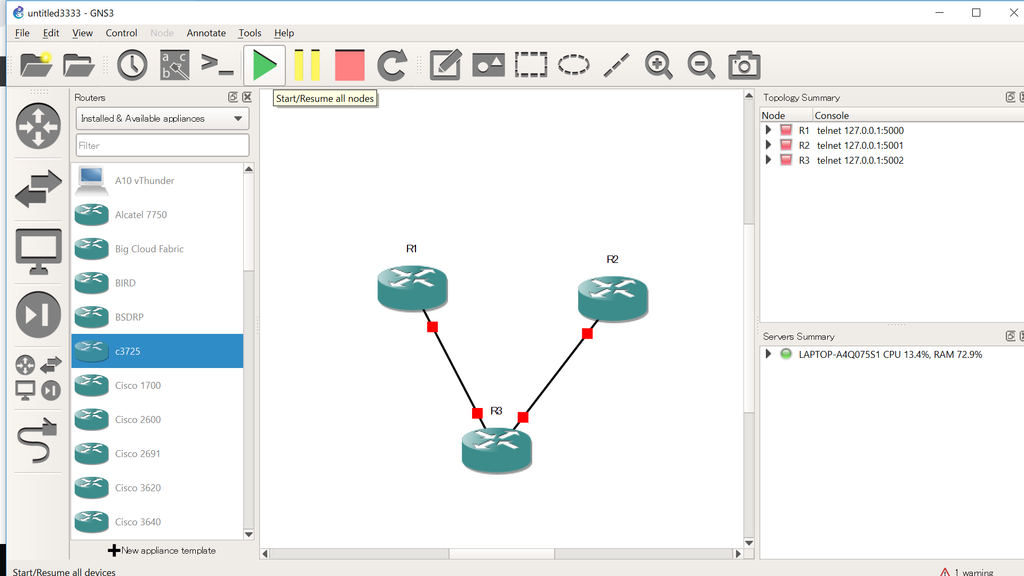Browse end devices monitor icon
Screen dimensions: 1024x576
[38, 251]
